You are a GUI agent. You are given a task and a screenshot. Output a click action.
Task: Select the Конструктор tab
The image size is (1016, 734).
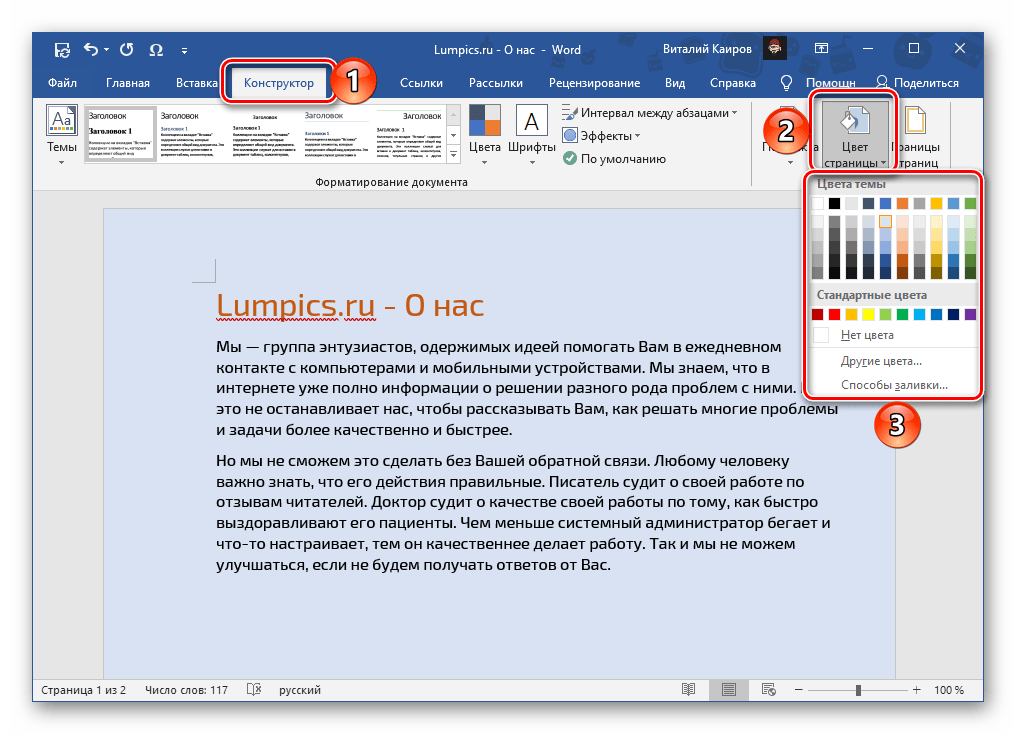279,83
